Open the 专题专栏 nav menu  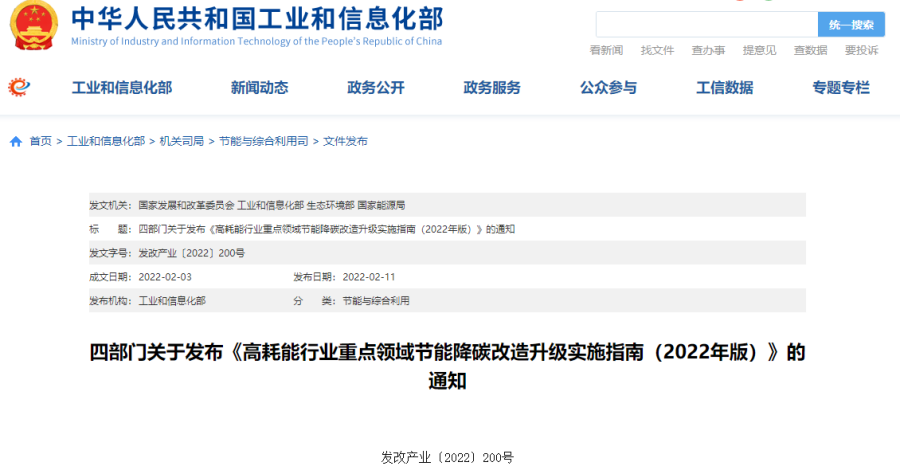point(841,88)
